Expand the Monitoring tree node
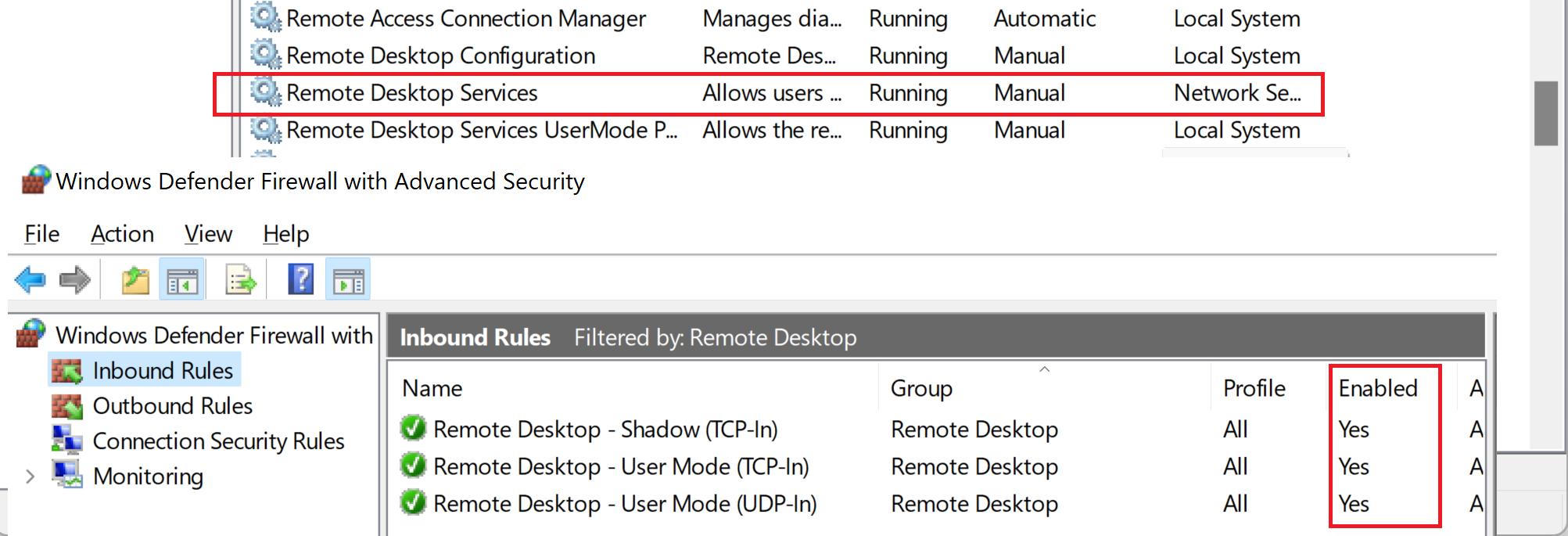The image size is (1568, 536). click(x=30, y=477)
